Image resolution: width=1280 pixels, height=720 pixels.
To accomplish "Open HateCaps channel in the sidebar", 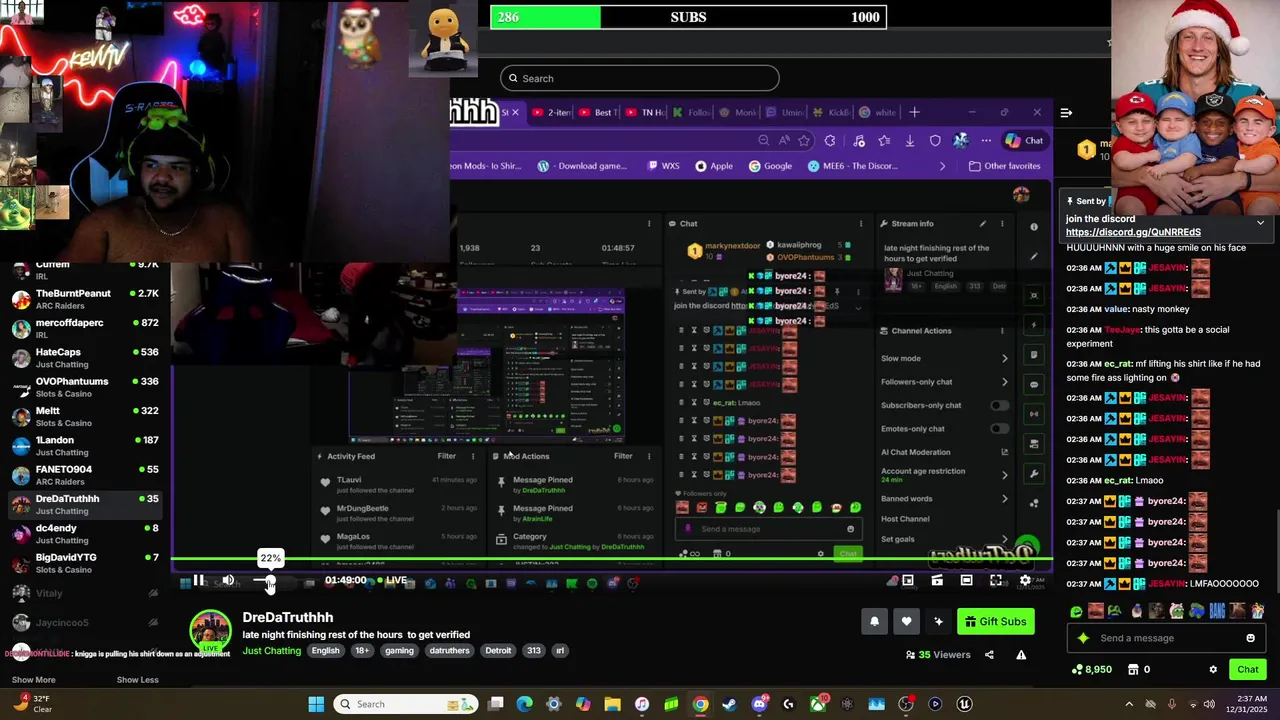I will coord(86,358).
